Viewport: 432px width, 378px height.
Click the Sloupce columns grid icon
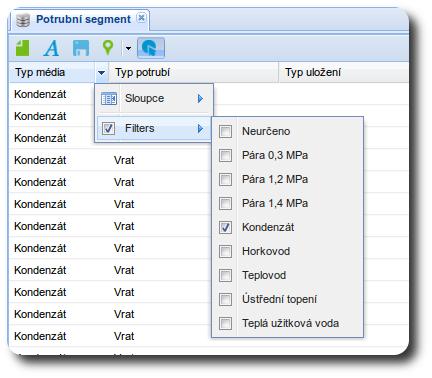(109, 99)
